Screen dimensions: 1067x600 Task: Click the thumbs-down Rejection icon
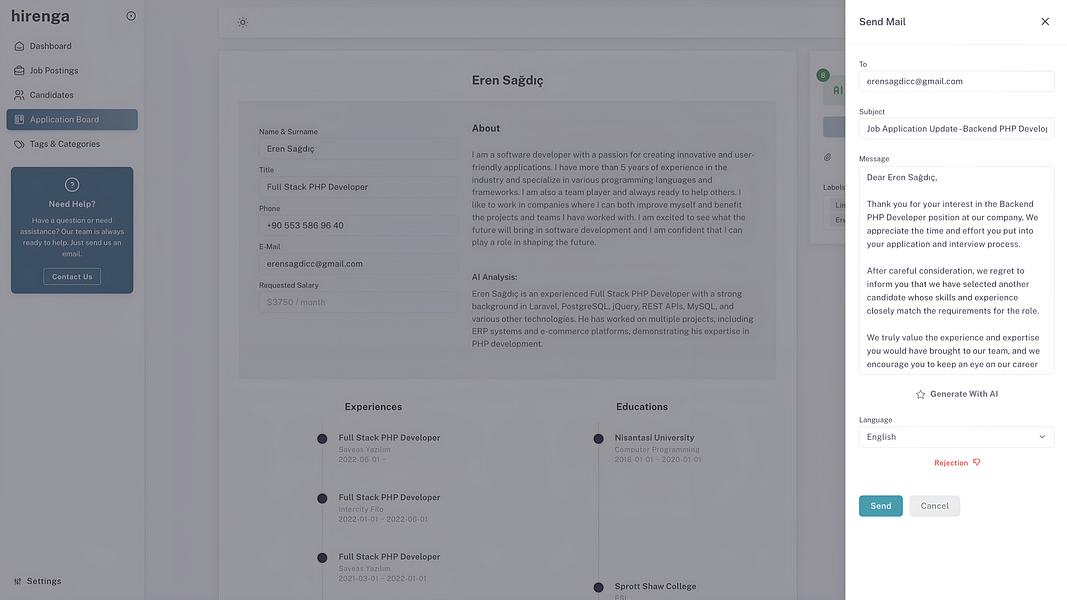976,463
